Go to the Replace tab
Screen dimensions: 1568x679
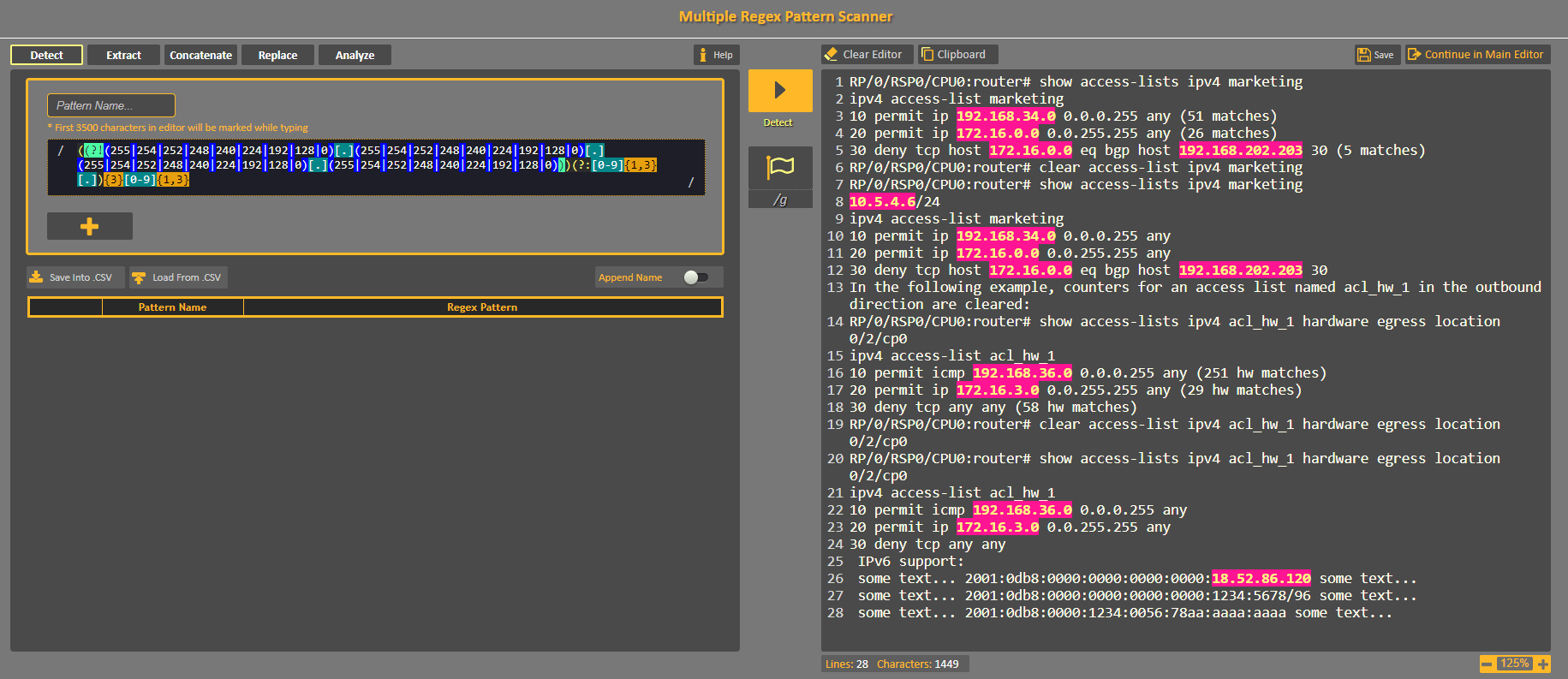(x=277, y=55)
